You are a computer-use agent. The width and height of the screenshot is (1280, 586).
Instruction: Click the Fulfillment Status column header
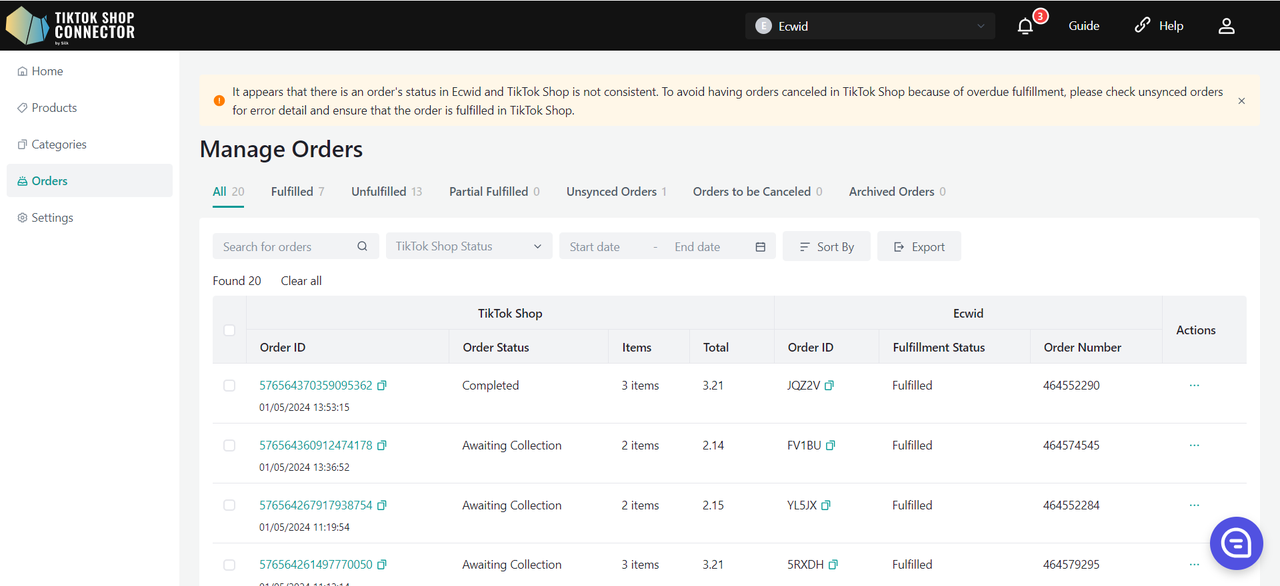[938, 347]
